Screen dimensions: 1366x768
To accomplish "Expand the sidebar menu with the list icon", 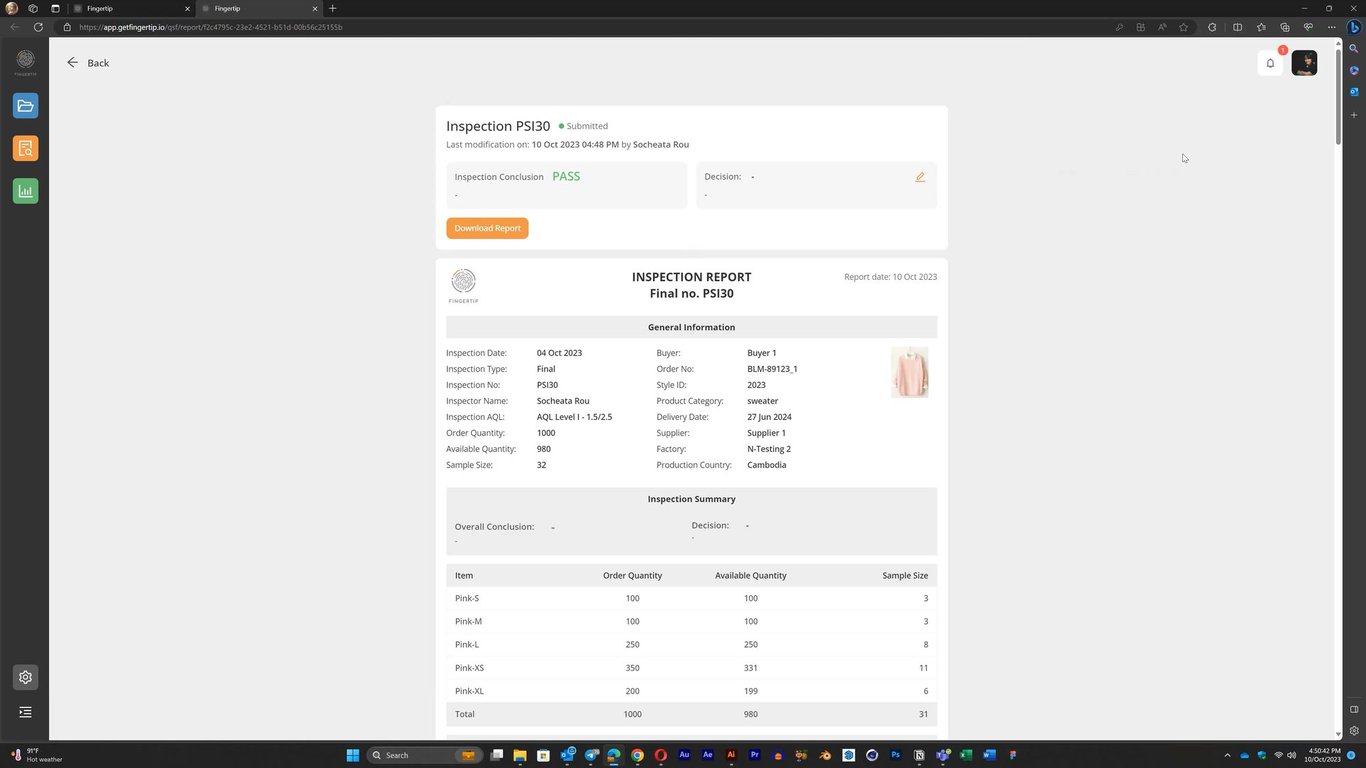I will 26,712.
